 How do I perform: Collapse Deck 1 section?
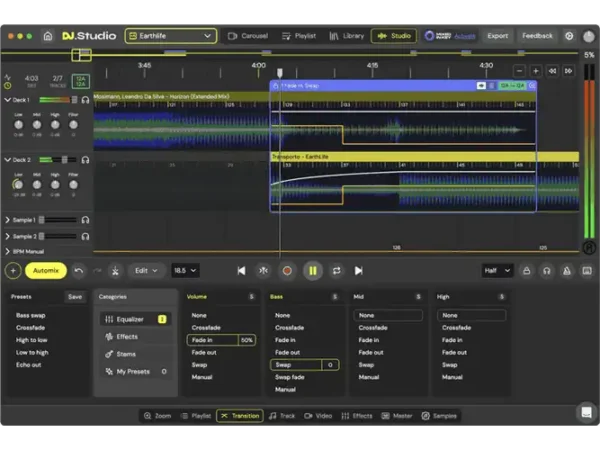tap(7, 100)
